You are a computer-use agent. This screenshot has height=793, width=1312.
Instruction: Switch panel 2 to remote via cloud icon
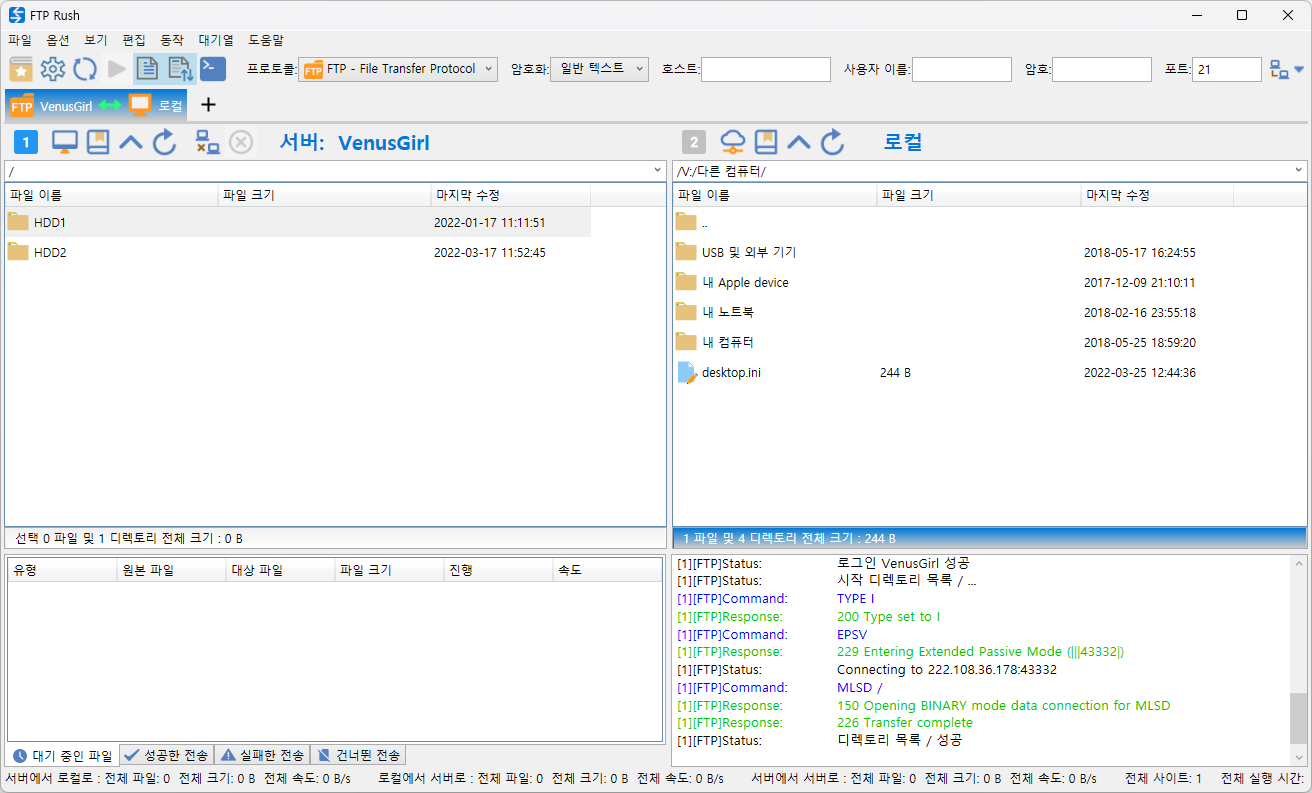tap(733, 142)
